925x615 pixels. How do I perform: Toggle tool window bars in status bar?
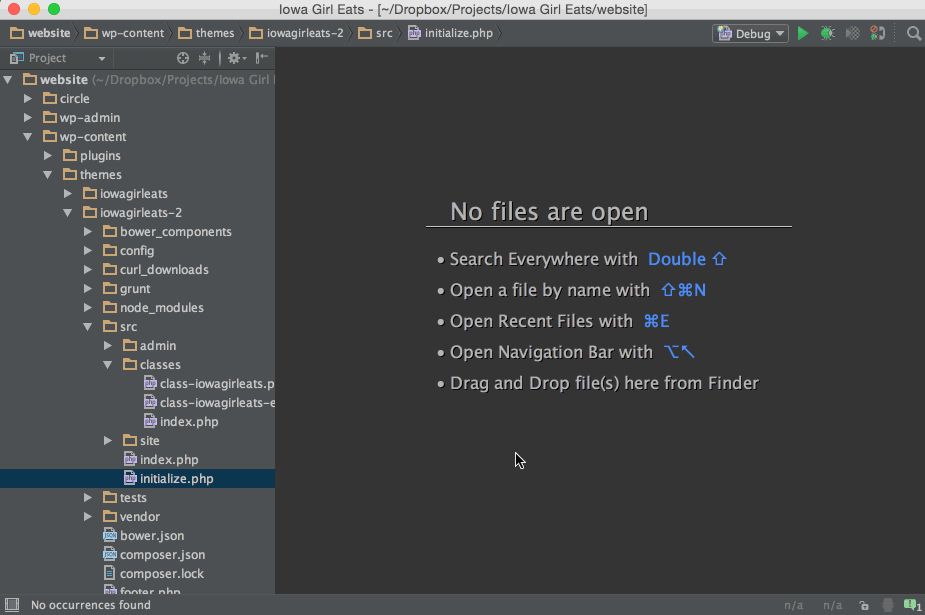[12, 604]
